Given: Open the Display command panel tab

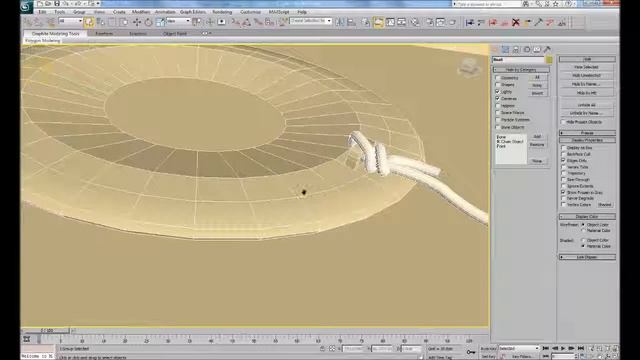Looking at the screenshot, I should click(x=537, y=49).
